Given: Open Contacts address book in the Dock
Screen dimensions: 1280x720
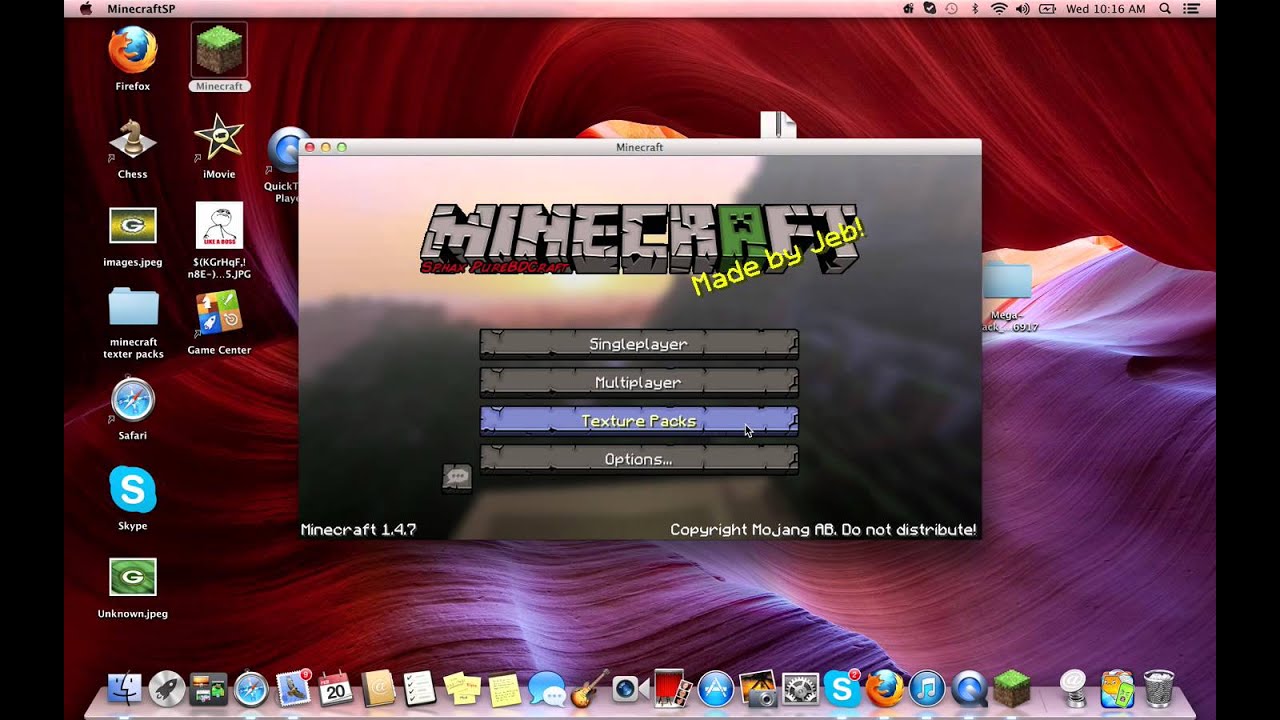Looking at the screenshot, I should (x=378, y=688).
